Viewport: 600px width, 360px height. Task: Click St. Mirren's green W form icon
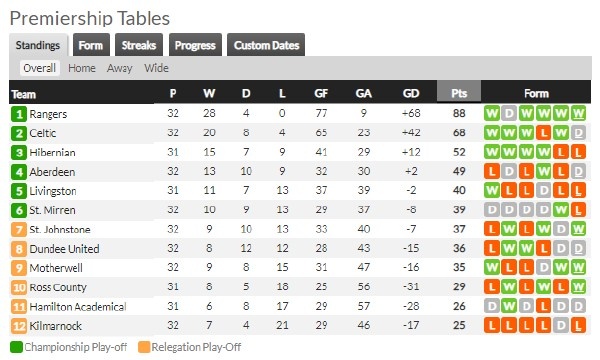click(561, 210)
